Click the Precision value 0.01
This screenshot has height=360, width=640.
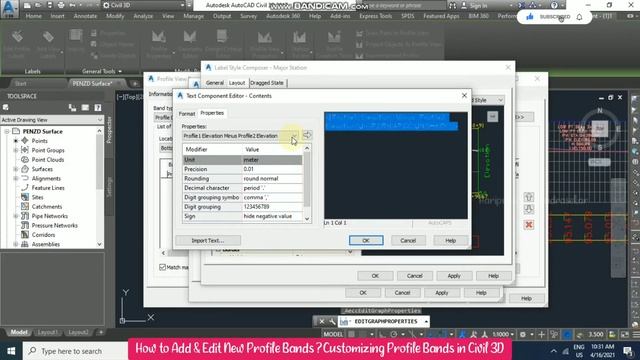click(x=272, y=169)
